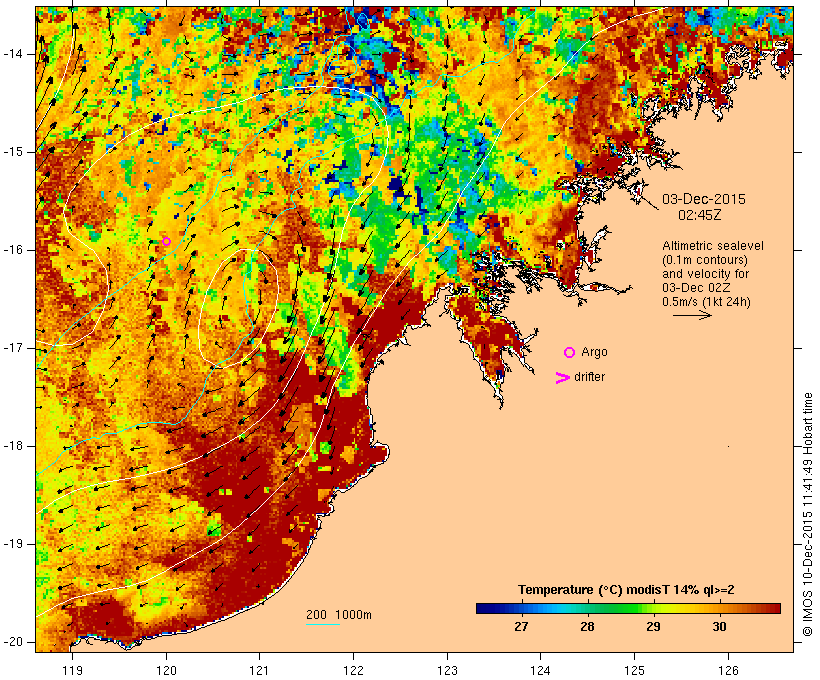This screenshot has width=820, height=680.
Task: Click the '123' longitude axis label
Action: (447, 670)
